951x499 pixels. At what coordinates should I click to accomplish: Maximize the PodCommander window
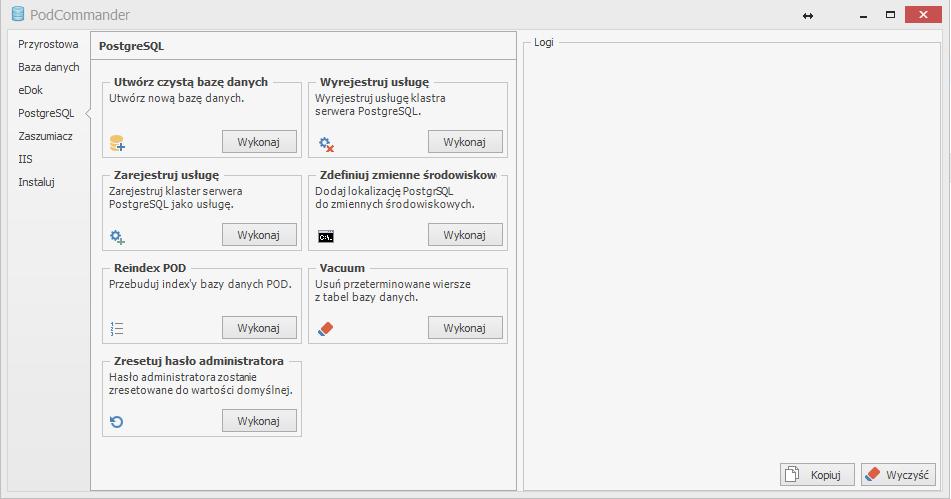tap(890, 15)
